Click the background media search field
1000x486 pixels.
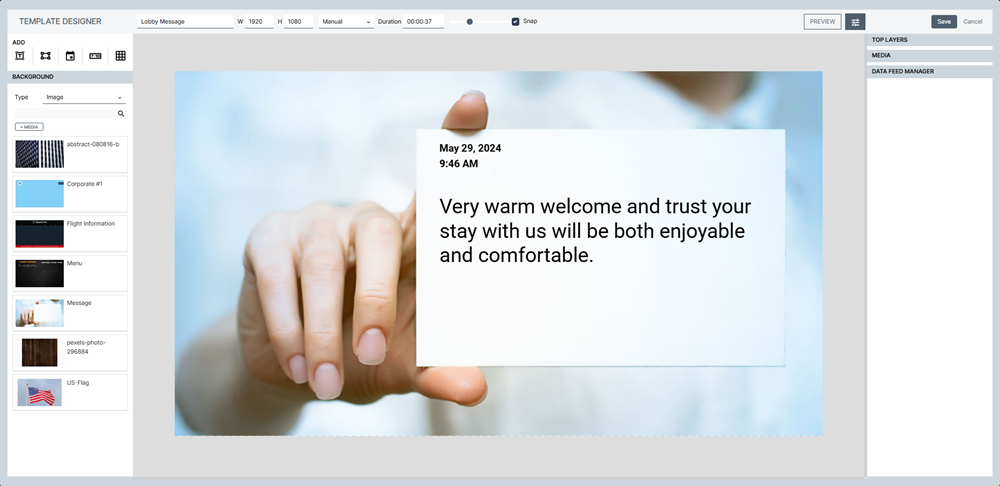pyautogui.click(x=65, y=114)
